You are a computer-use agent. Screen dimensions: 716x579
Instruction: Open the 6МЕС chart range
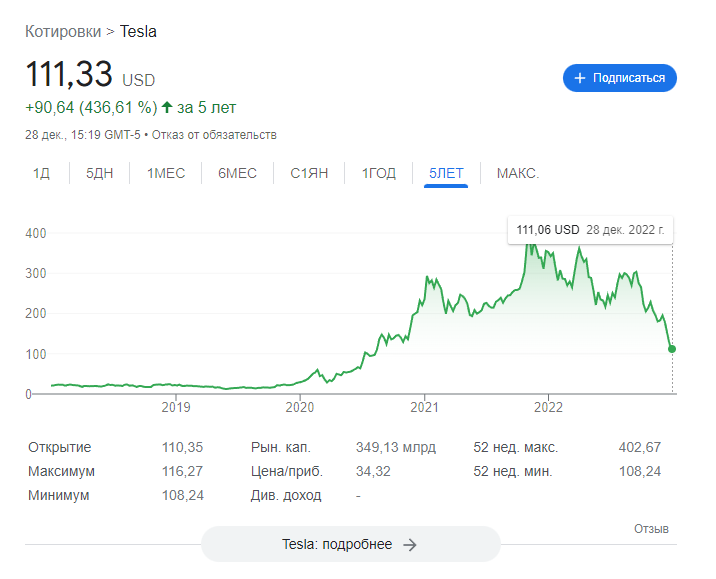[x=237, y=173]
